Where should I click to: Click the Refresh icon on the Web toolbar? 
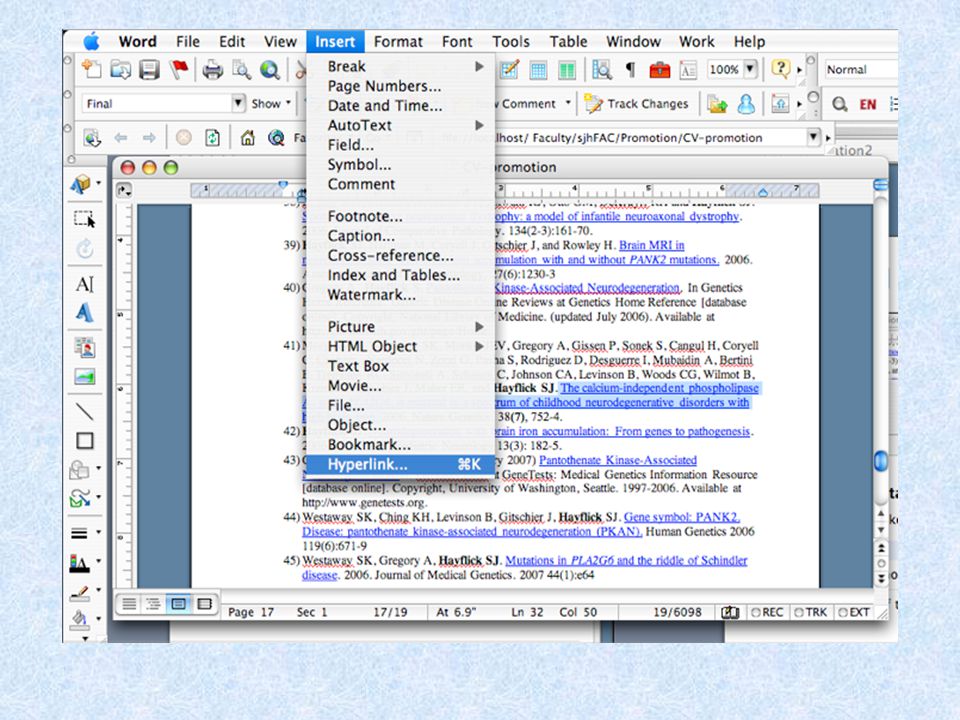[x=212, y=138]
